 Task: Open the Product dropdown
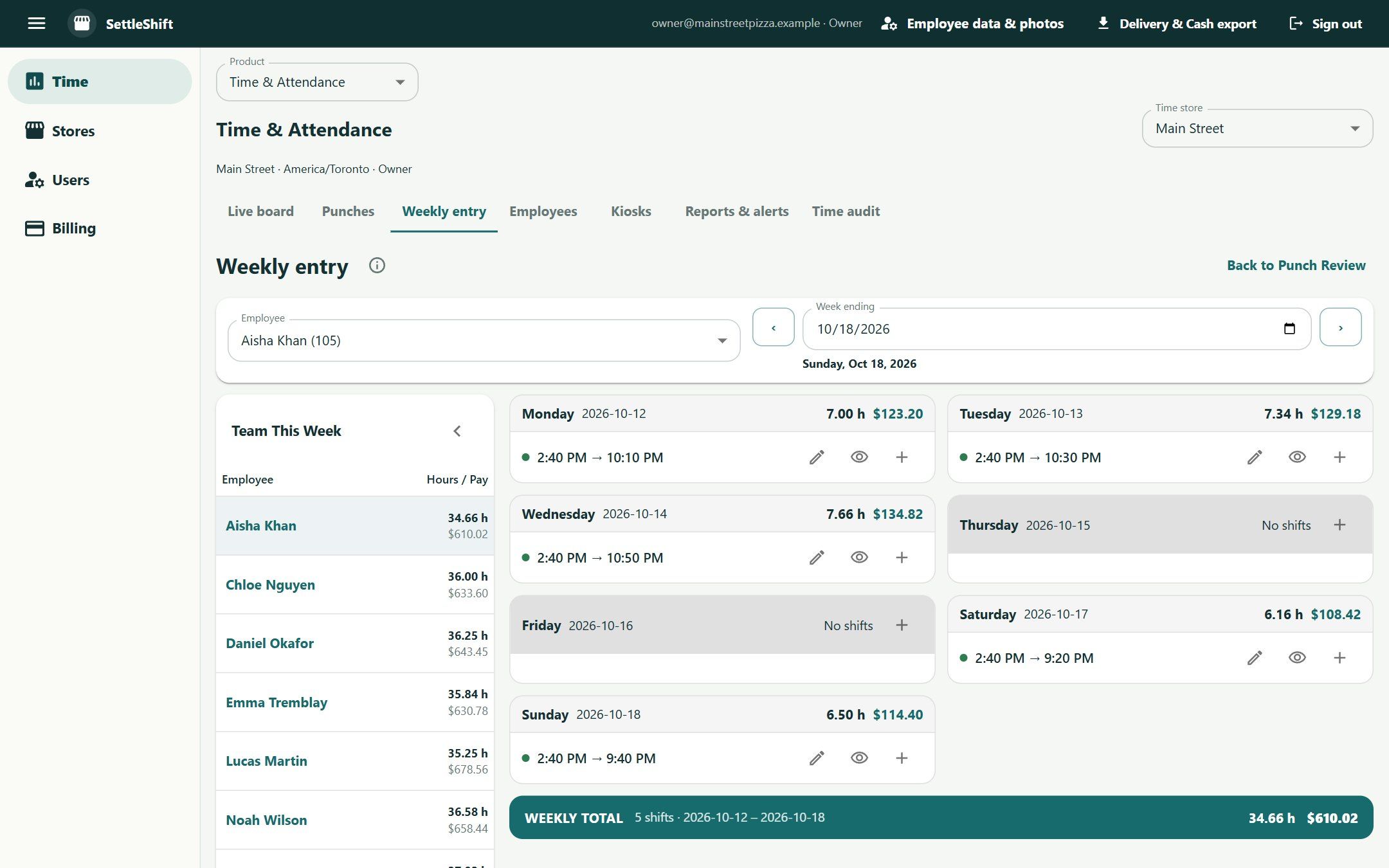coord(317,82)
